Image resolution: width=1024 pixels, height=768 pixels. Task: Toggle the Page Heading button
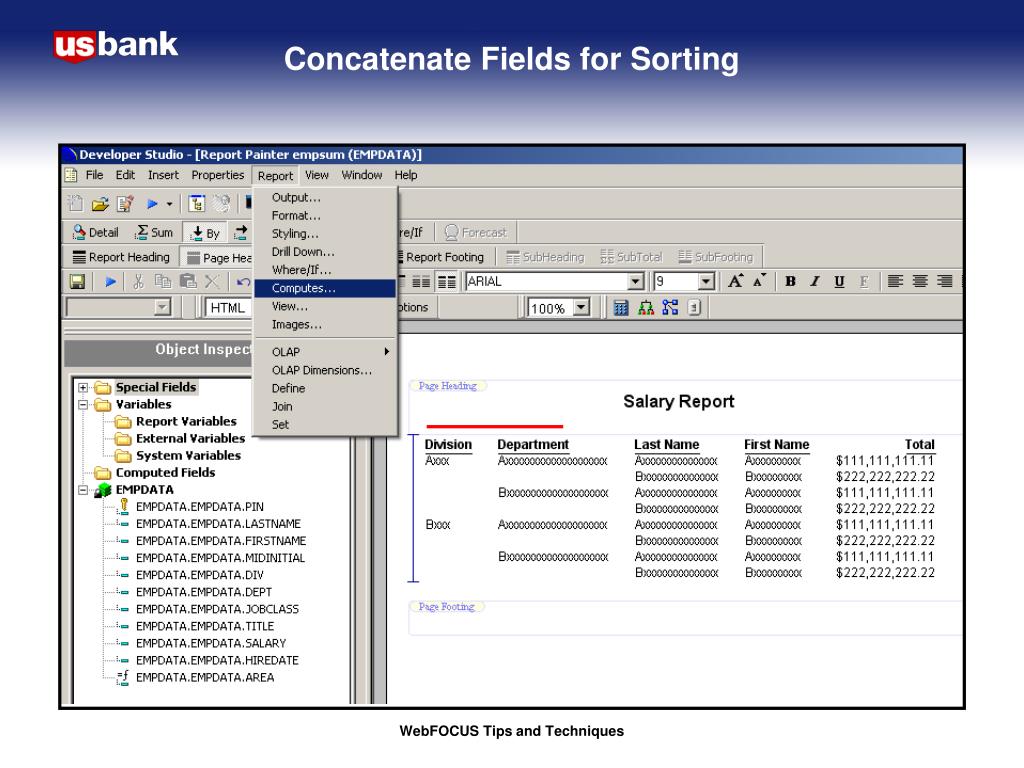click(x=216, y=257)
